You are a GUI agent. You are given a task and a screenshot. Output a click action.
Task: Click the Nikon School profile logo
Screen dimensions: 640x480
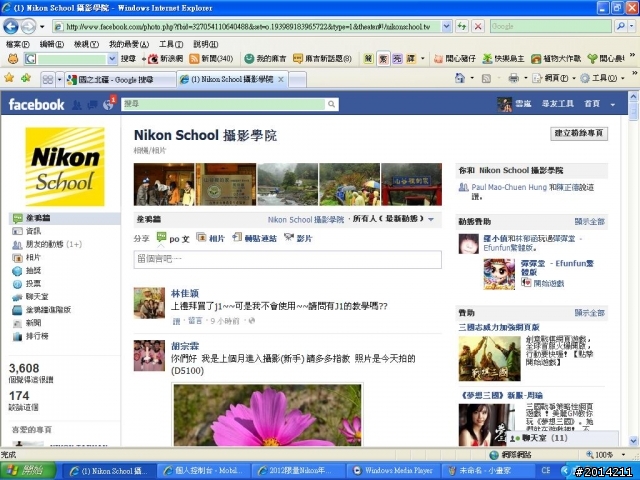(65, 167)
